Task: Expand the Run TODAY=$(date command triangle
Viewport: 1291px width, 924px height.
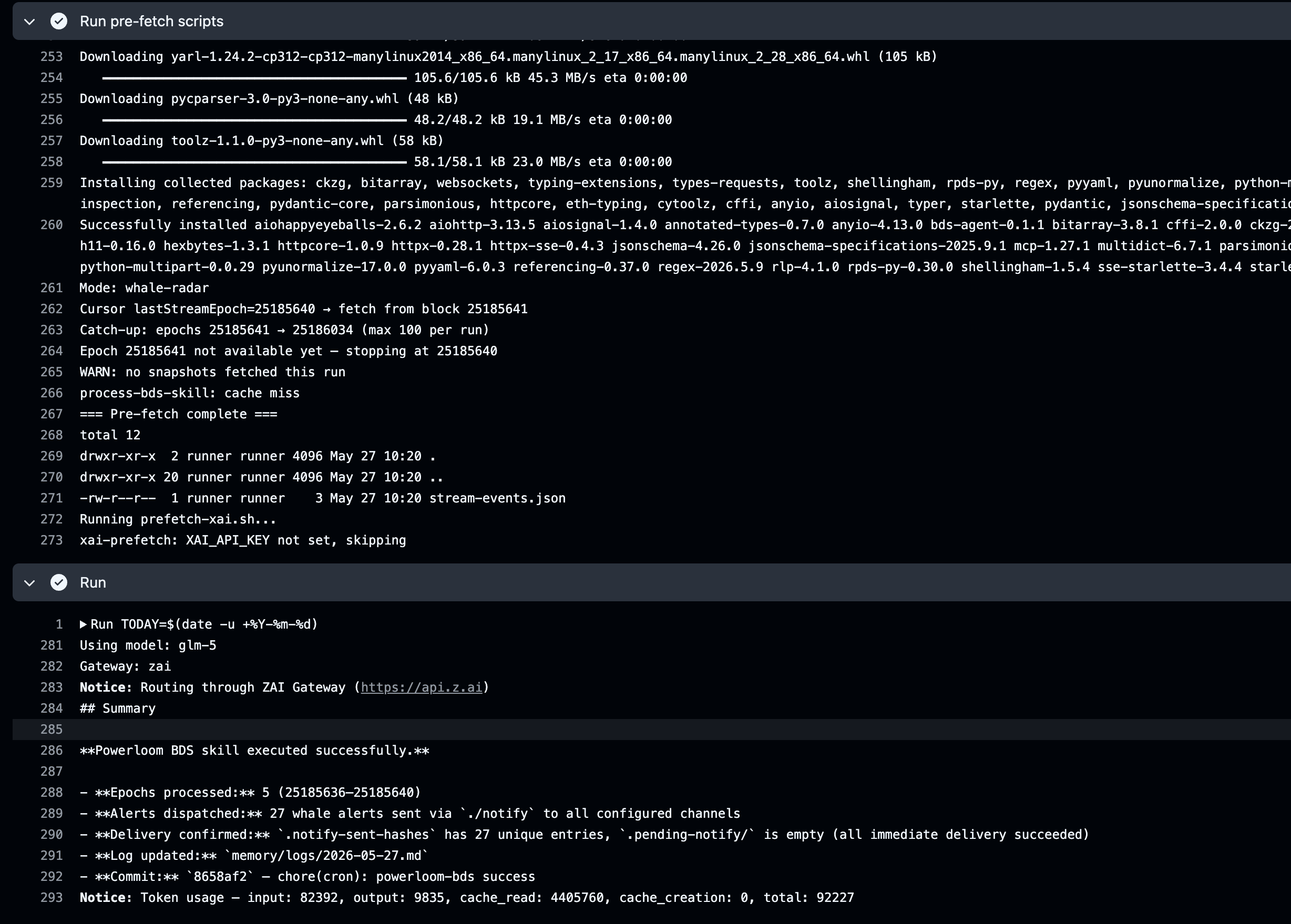Action: tap(83, 624)
